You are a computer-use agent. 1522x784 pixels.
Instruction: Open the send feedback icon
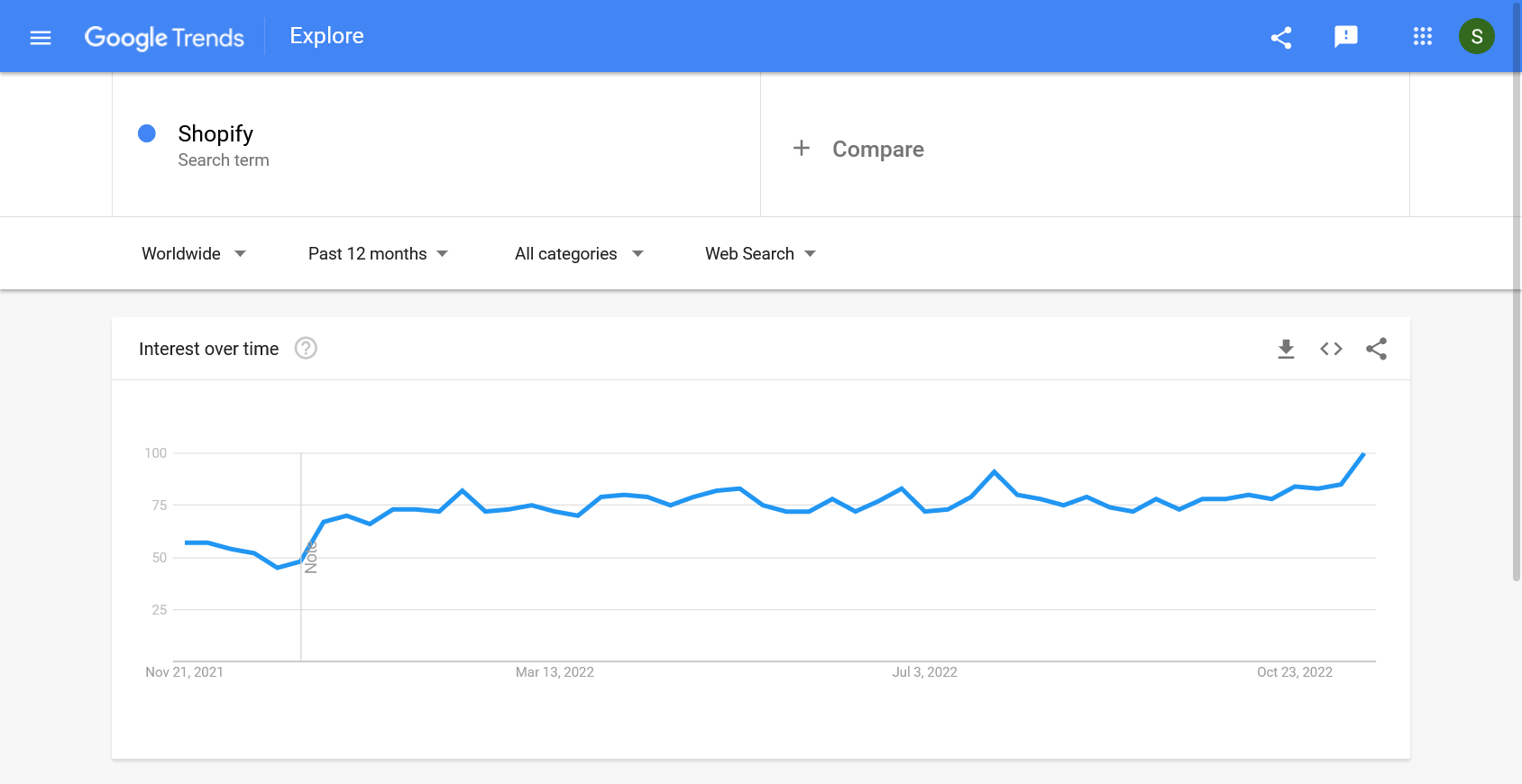(1346, 37)
